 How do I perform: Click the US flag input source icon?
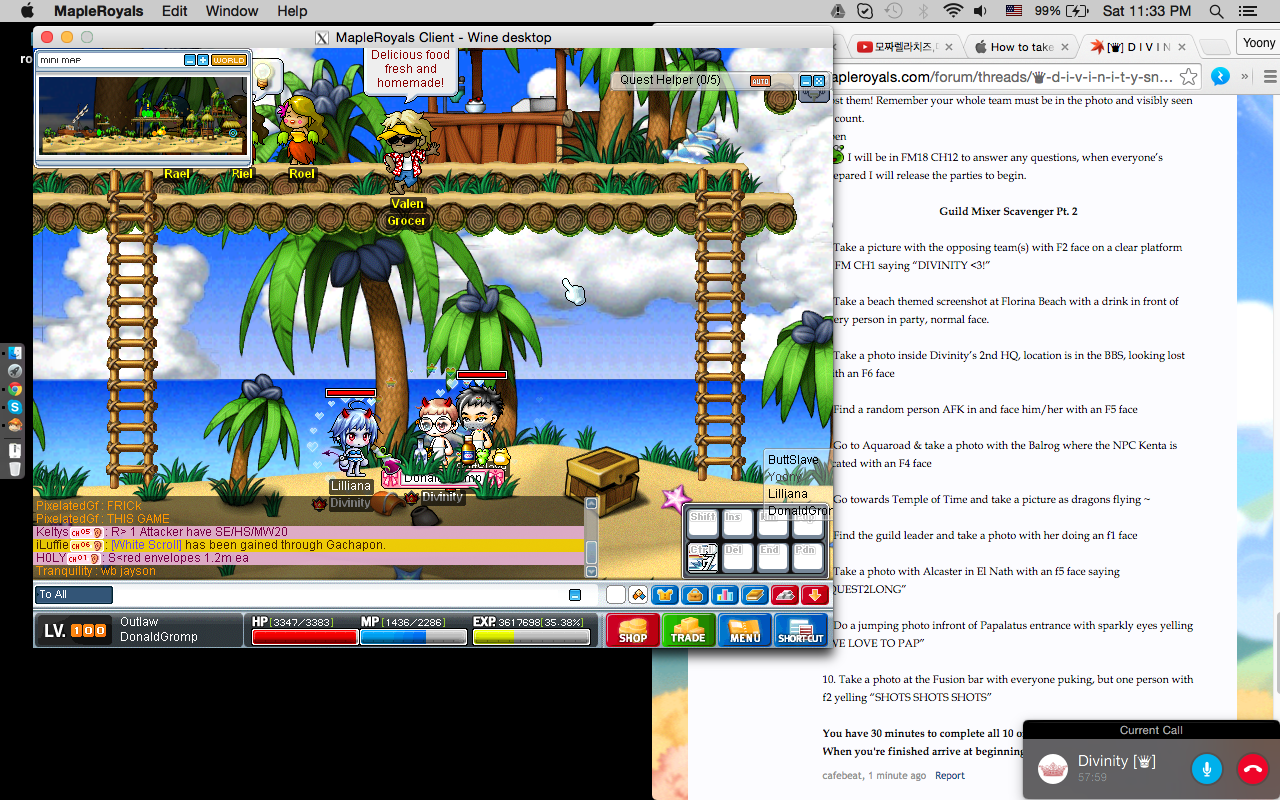[1013, 11]
